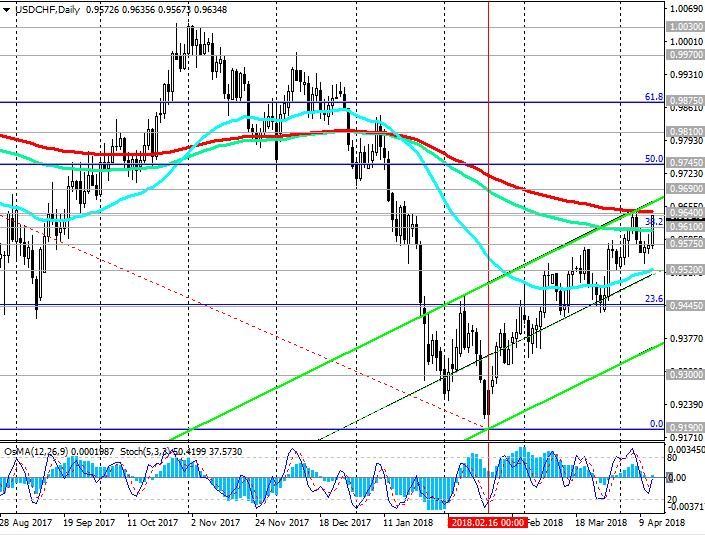Viewport: 705px width, 535px height.
Task: Select the 50.0 Fibonacci level label
Action: coord(653,159)
